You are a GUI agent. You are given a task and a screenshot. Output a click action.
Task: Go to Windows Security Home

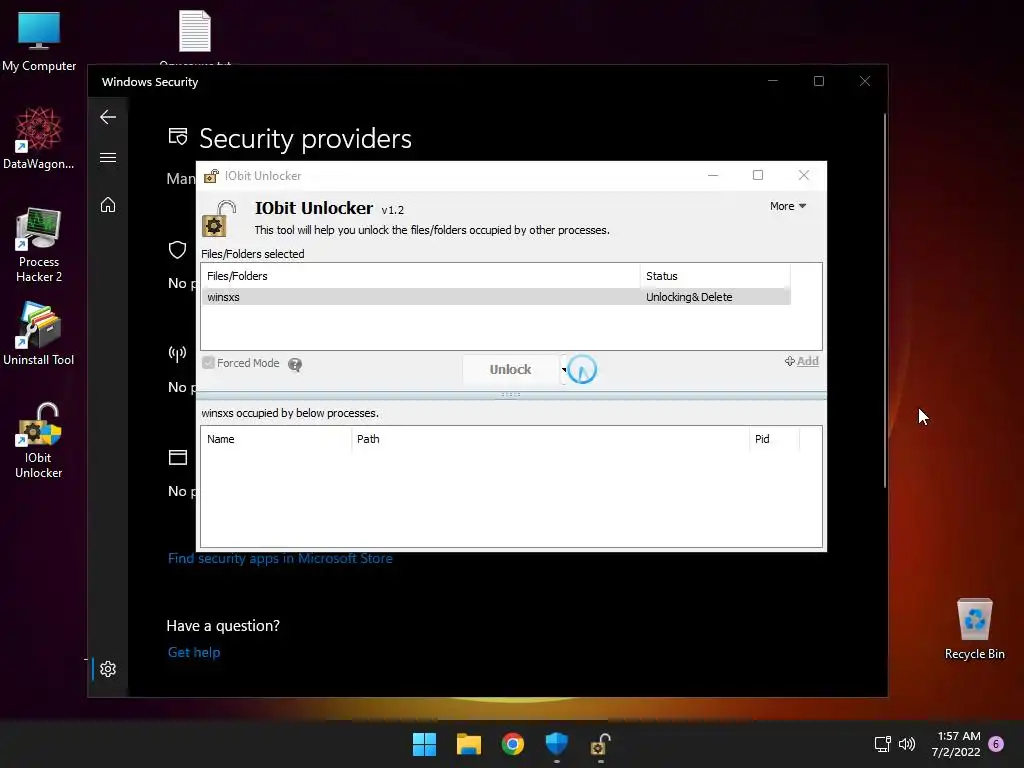108,205
